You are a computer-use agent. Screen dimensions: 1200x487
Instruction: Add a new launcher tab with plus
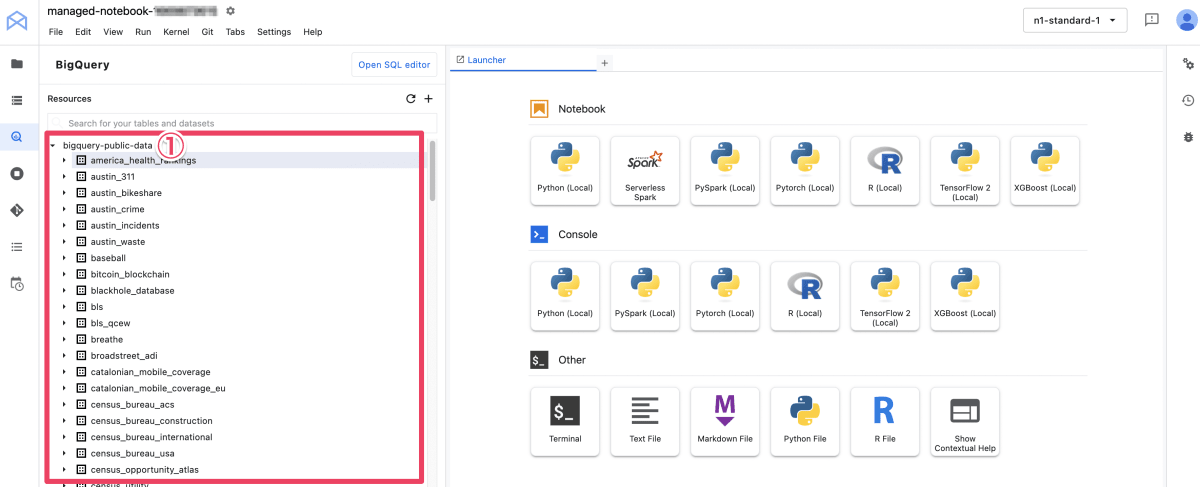coord(604,62)
